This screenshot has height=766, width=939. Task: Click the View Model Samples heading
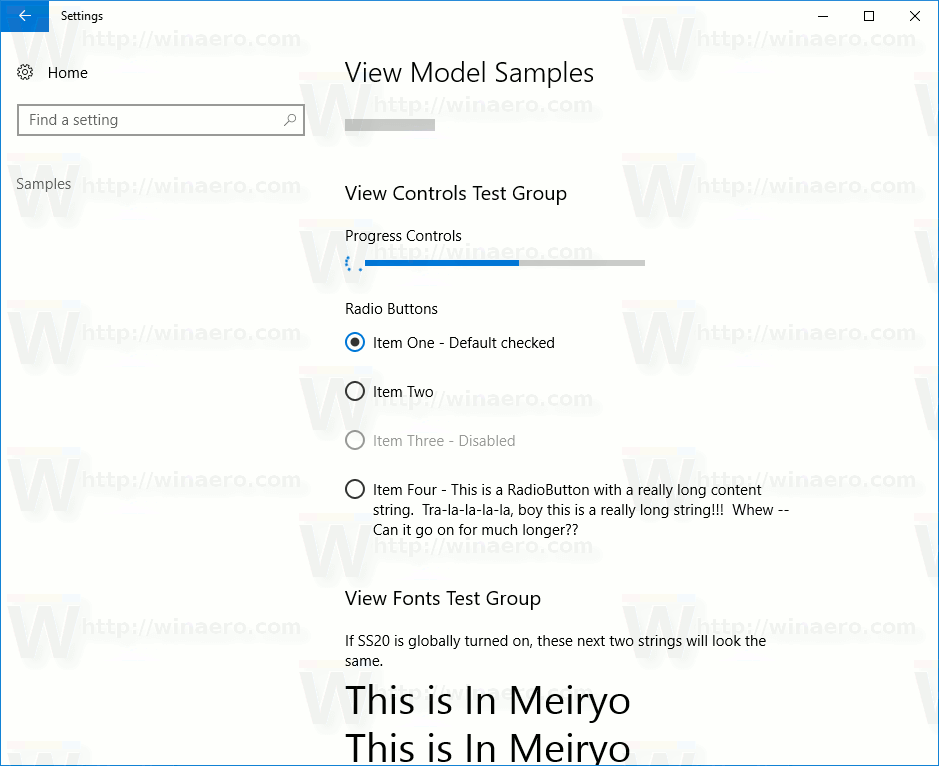[x=469, y=73]
